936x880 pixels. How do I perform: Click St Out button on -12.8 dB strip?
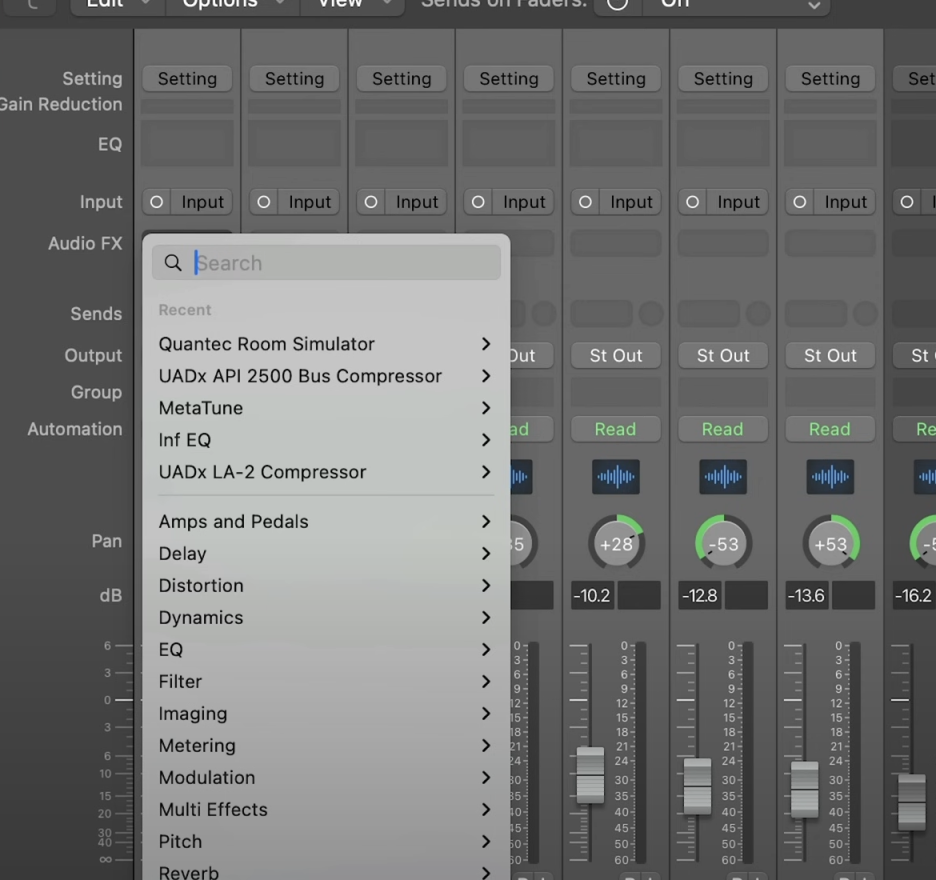click(x=723, y=355)
